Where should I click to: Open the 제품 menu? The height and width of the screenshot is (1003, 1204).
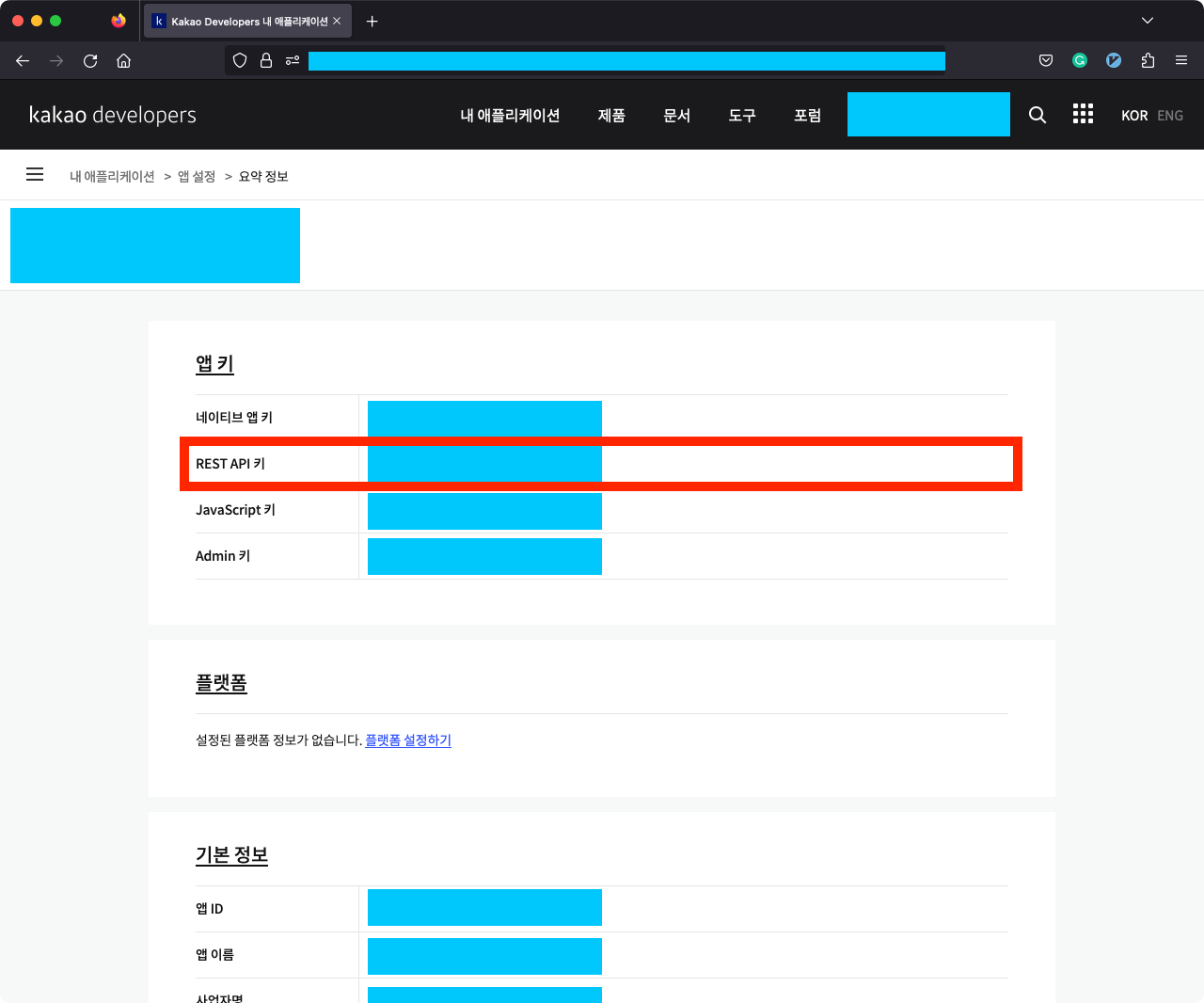611,115
